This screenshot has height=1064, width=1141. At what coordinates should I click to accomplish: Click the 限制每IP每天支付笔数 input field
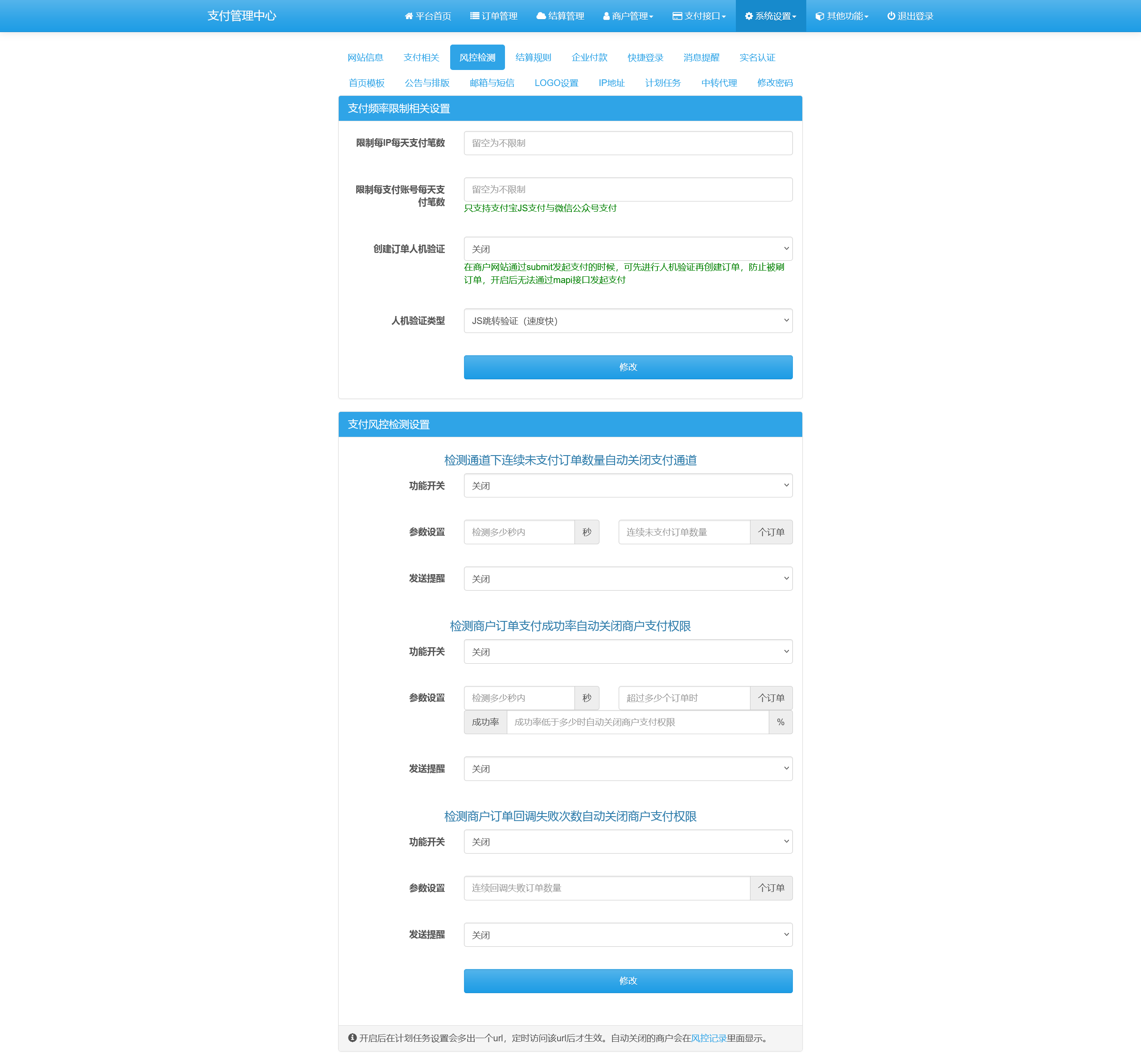627,143
